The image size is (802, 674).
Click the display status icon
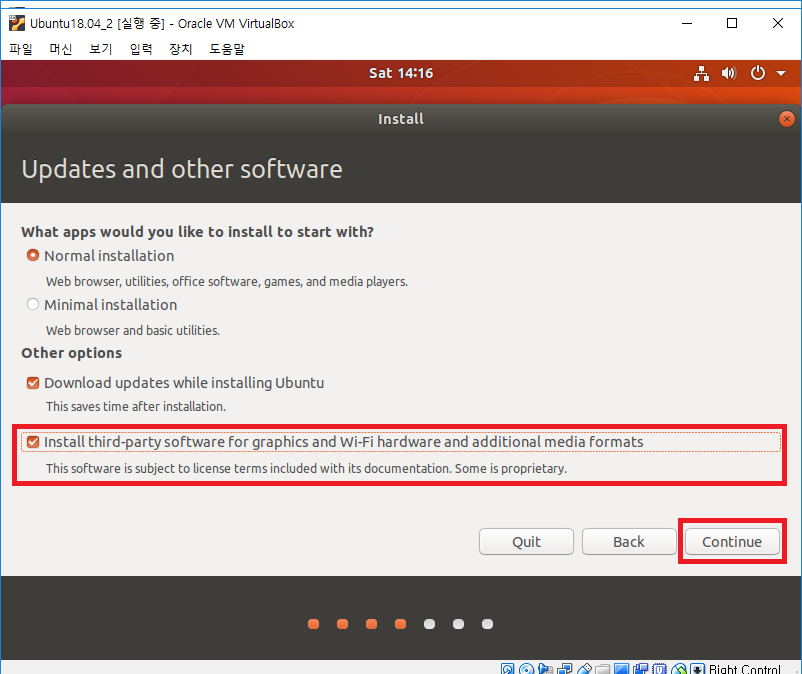[x=621, y=669]
